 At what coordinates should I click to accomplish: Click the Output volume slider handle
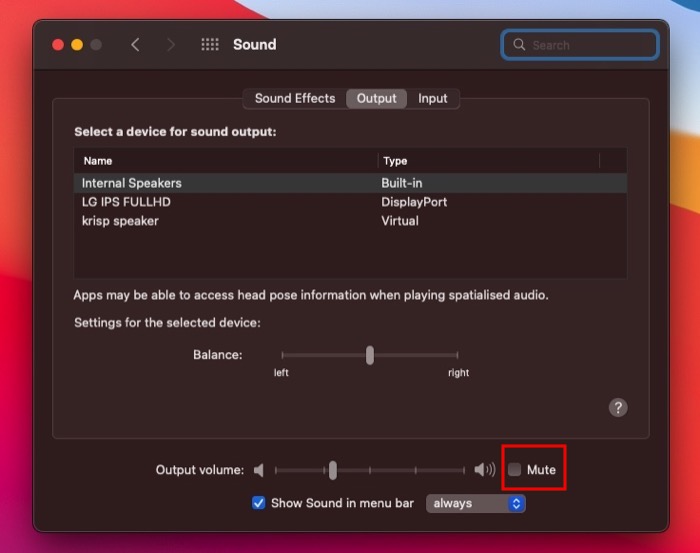click(333, 470)
